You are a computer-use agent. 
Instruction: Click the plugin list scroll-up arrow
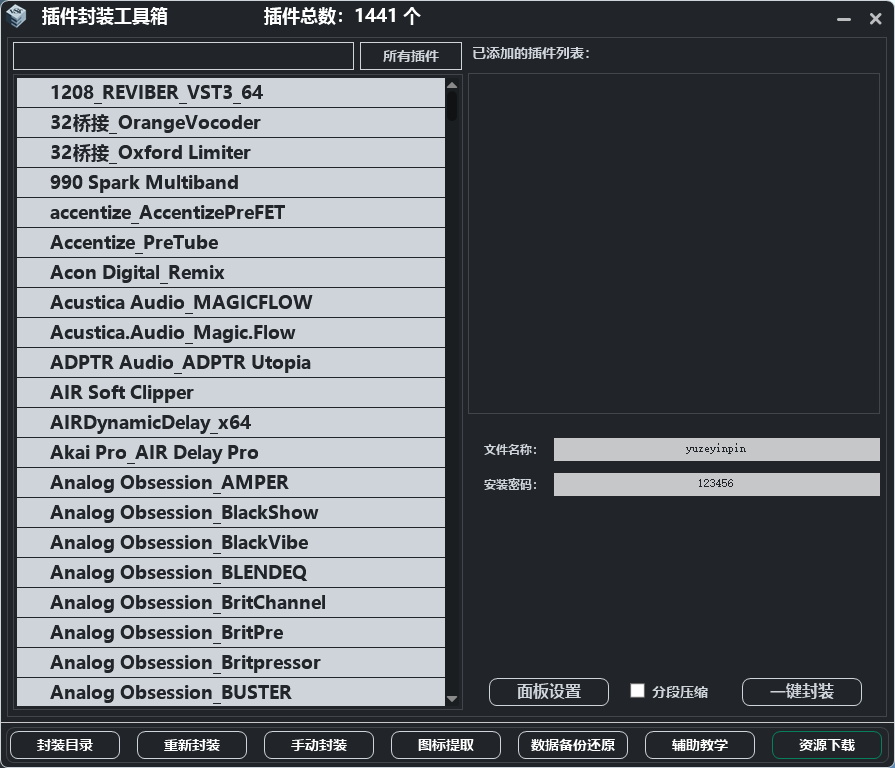tap(452, 86)
